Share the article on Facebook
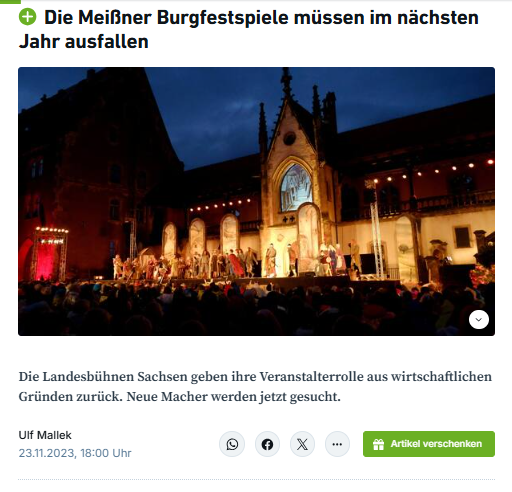Screen dimensions: 512x492 click(x=267, y=444)
